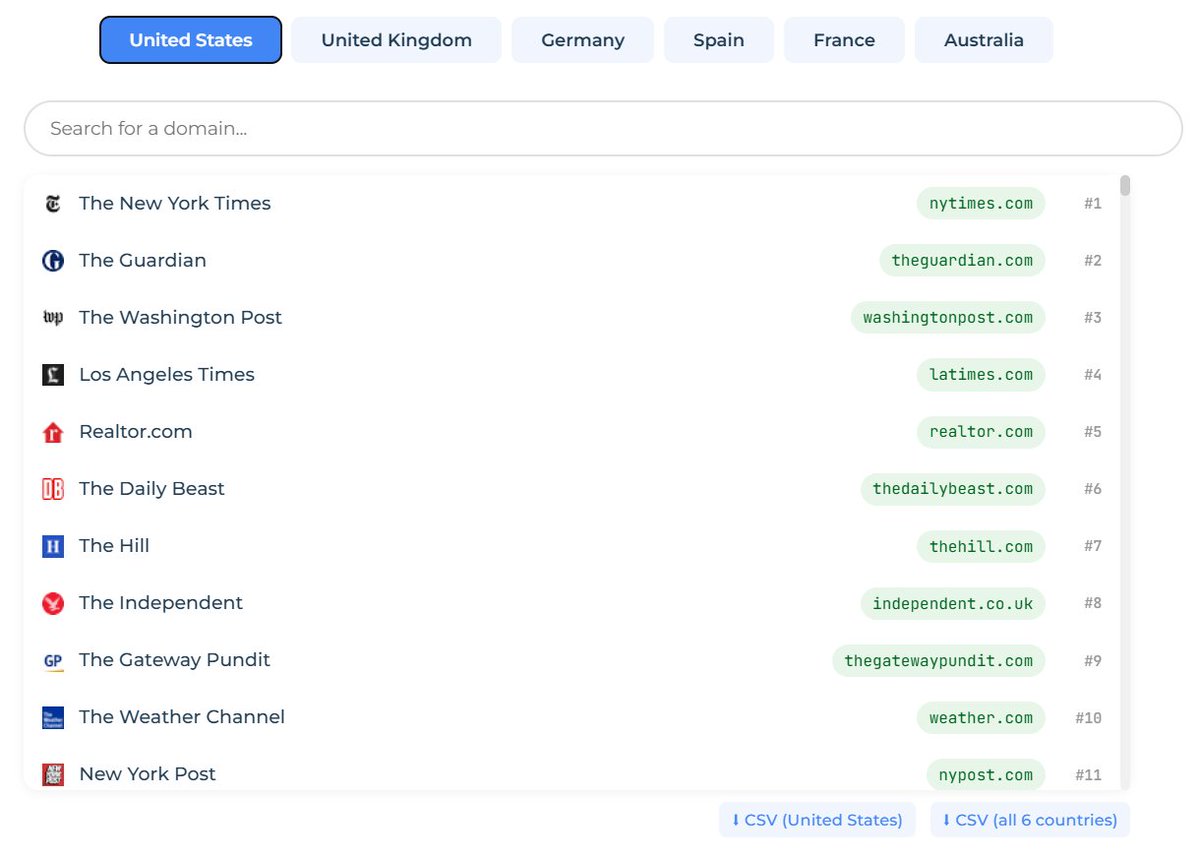Click the New York Post icon
The height and width of the screenshot is (858, 1200).
53,774
